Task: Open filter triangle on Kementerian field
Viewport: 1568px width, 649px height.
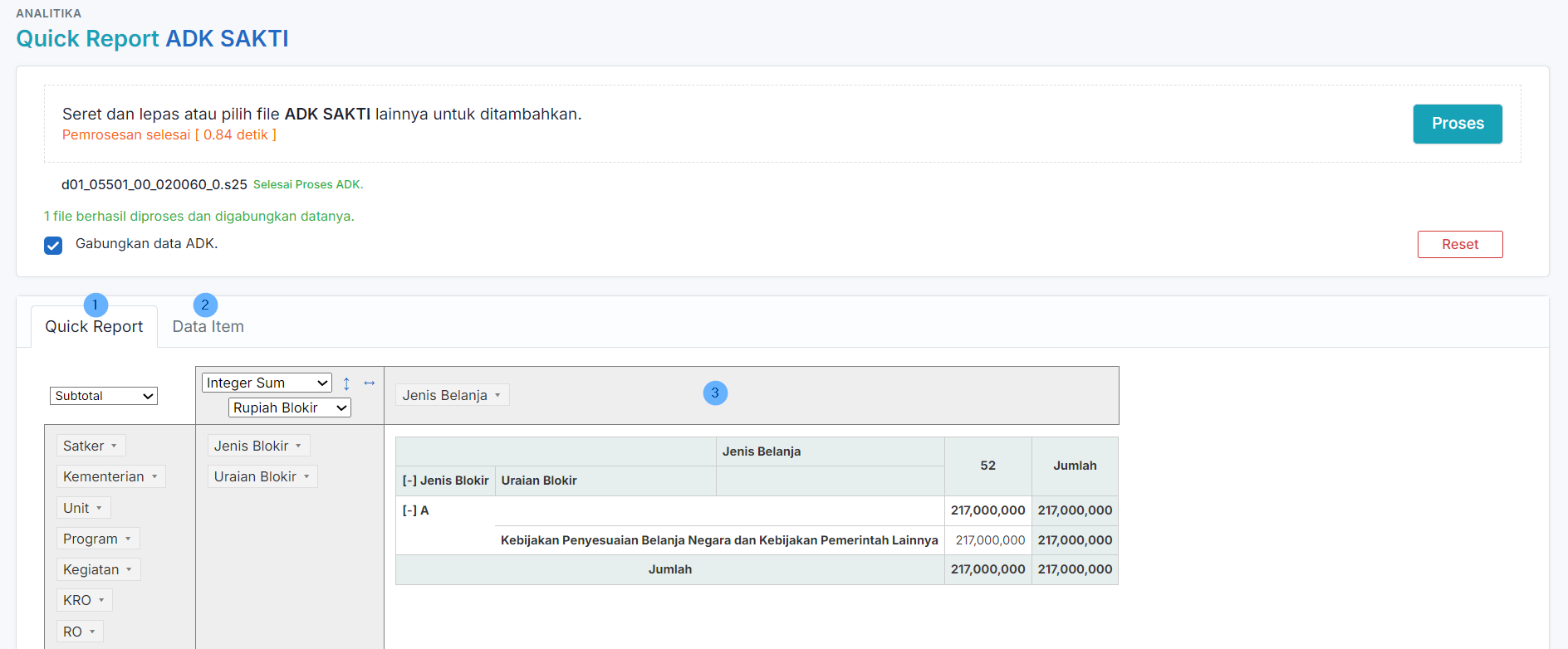Action: coord(154,477)
